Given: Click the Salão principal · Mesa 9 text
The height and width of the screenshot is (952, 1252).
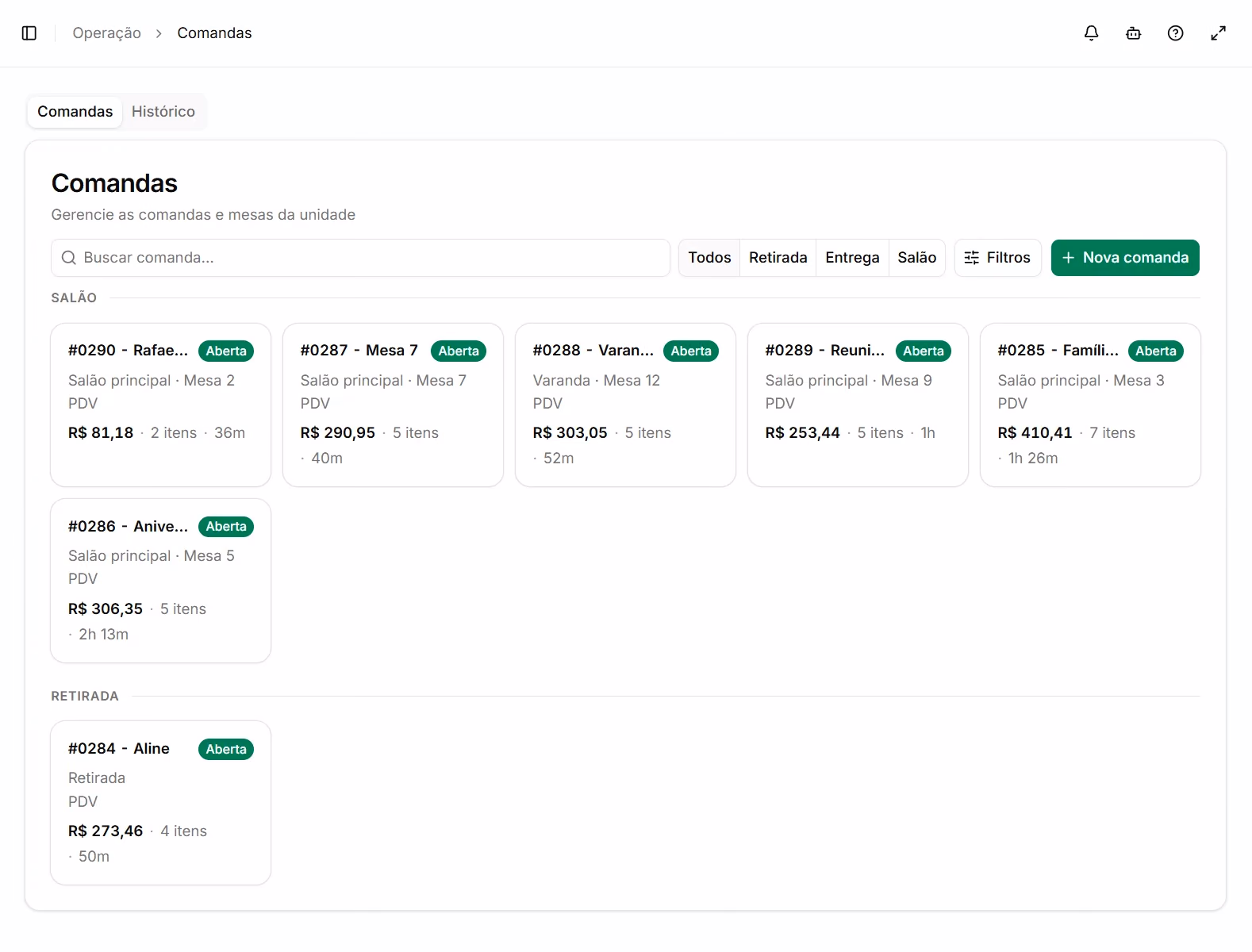Looking at the screenshot, I should click(x=849, y=381).
